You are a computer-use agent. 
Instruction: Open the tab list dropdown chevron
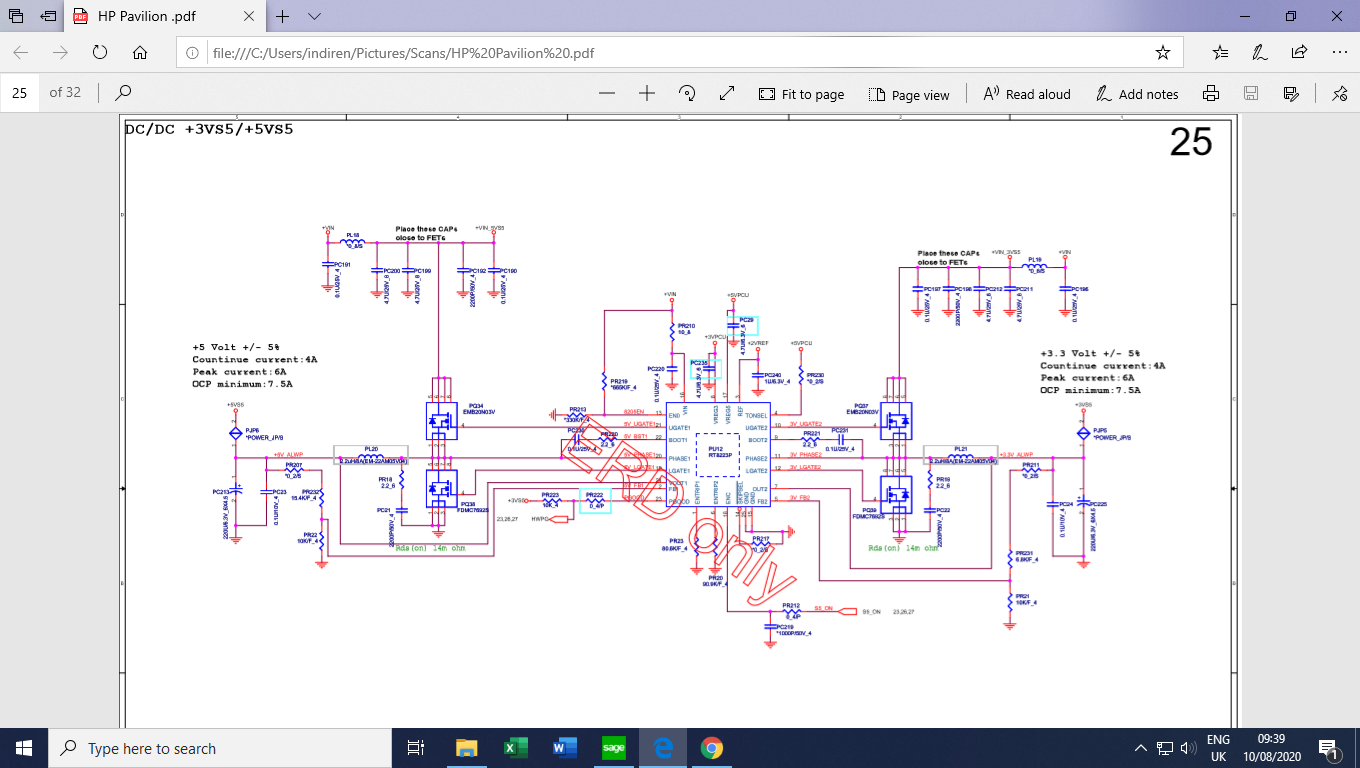(314, 16)
